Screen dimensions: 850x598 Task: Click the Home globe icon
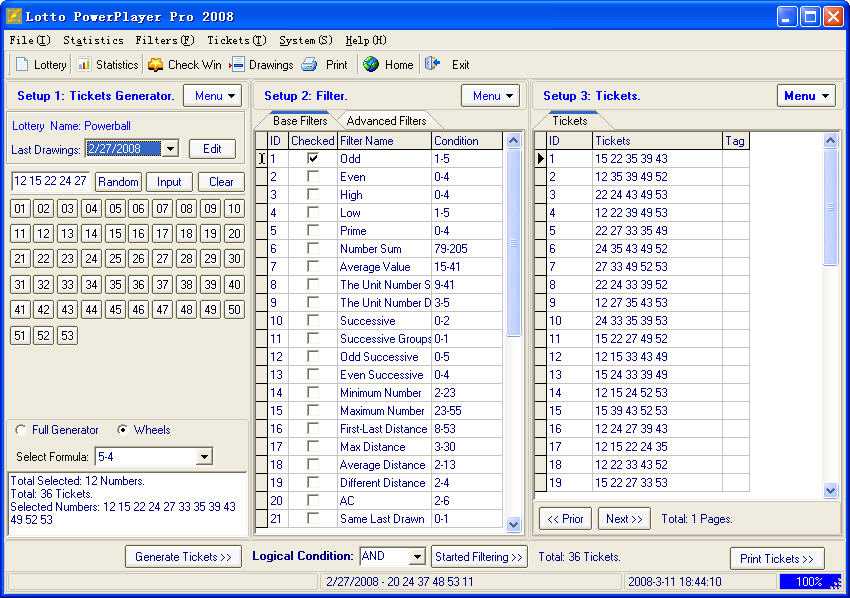coord(371,64)
